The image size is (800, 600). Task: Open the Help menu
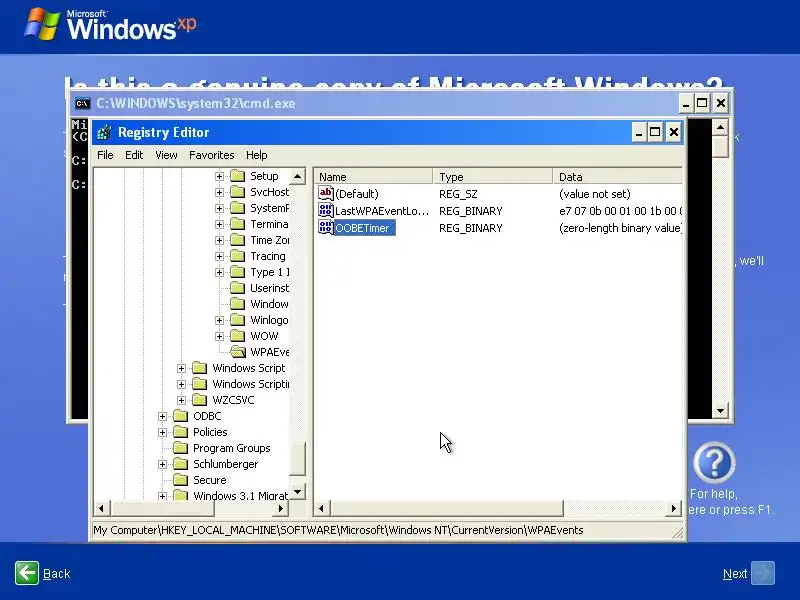257,155
